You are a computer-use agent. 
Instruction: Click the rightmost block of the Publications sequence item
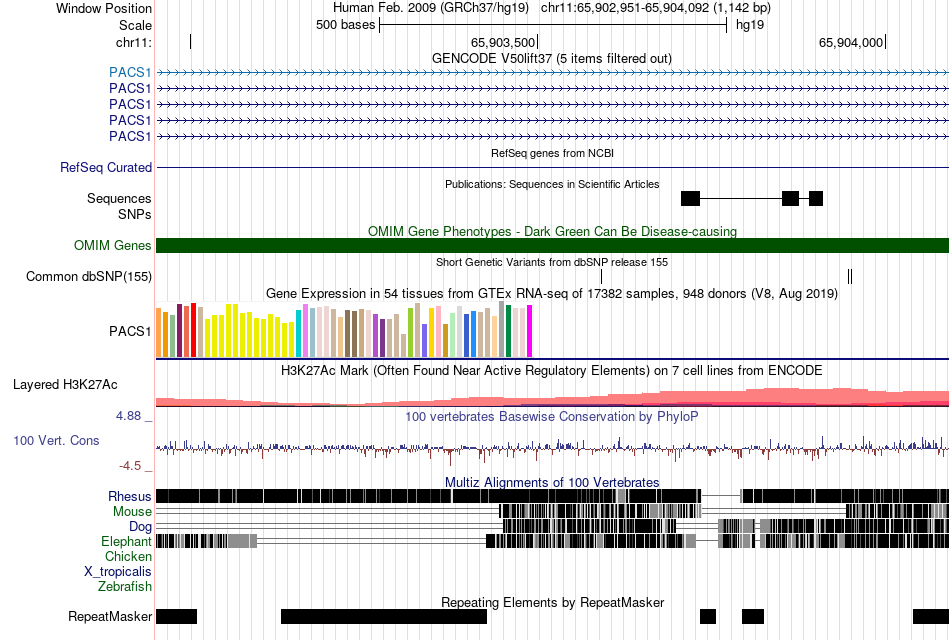pos(816,198)
